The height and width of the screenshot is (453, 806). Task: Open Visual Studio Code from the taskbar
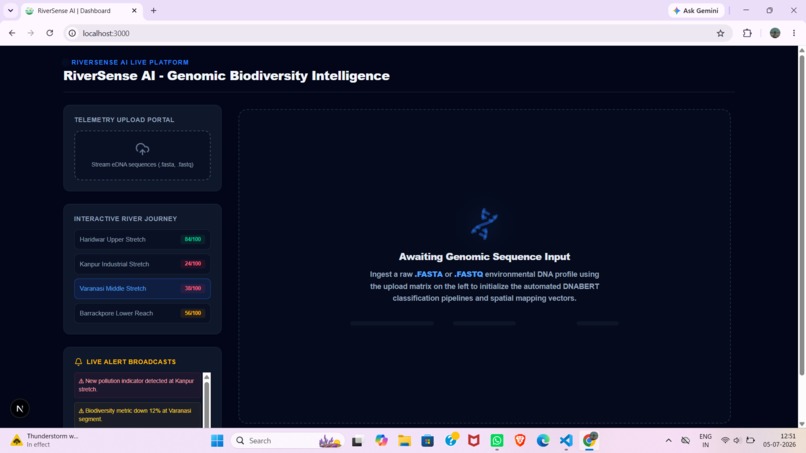[x=566, y=441]
